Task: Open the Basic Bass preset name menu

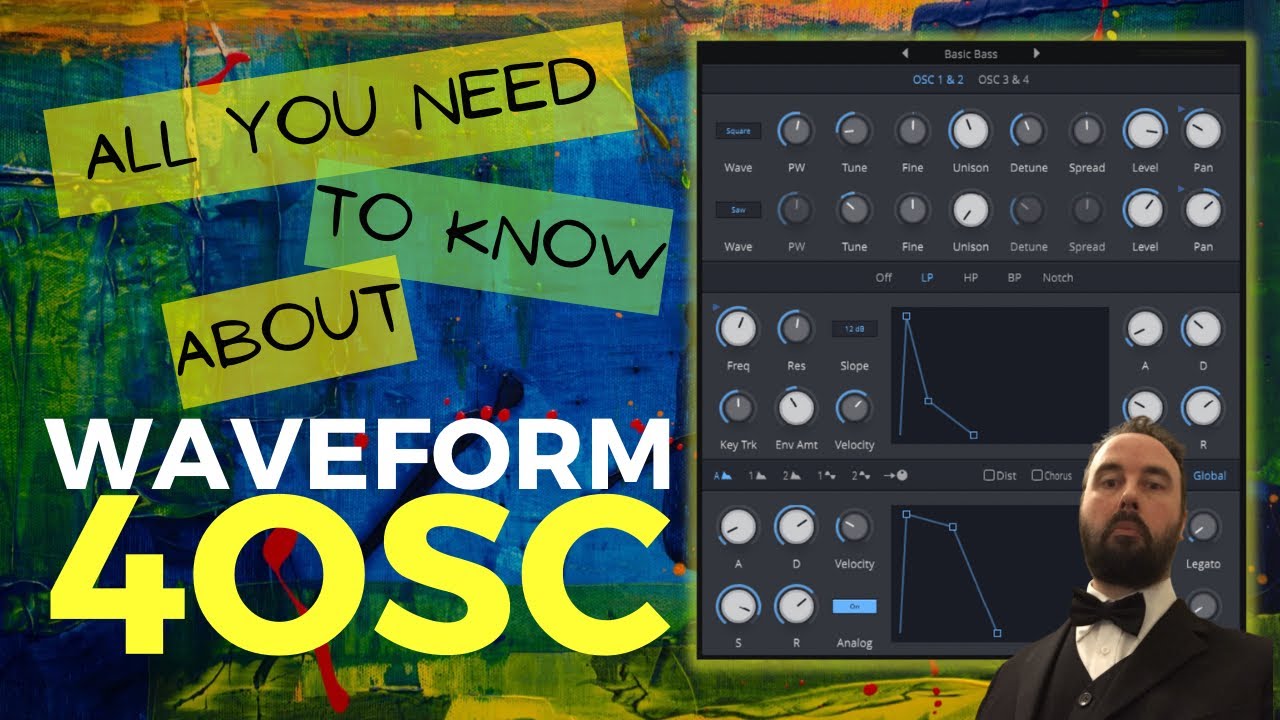Action: click(970, 54)
